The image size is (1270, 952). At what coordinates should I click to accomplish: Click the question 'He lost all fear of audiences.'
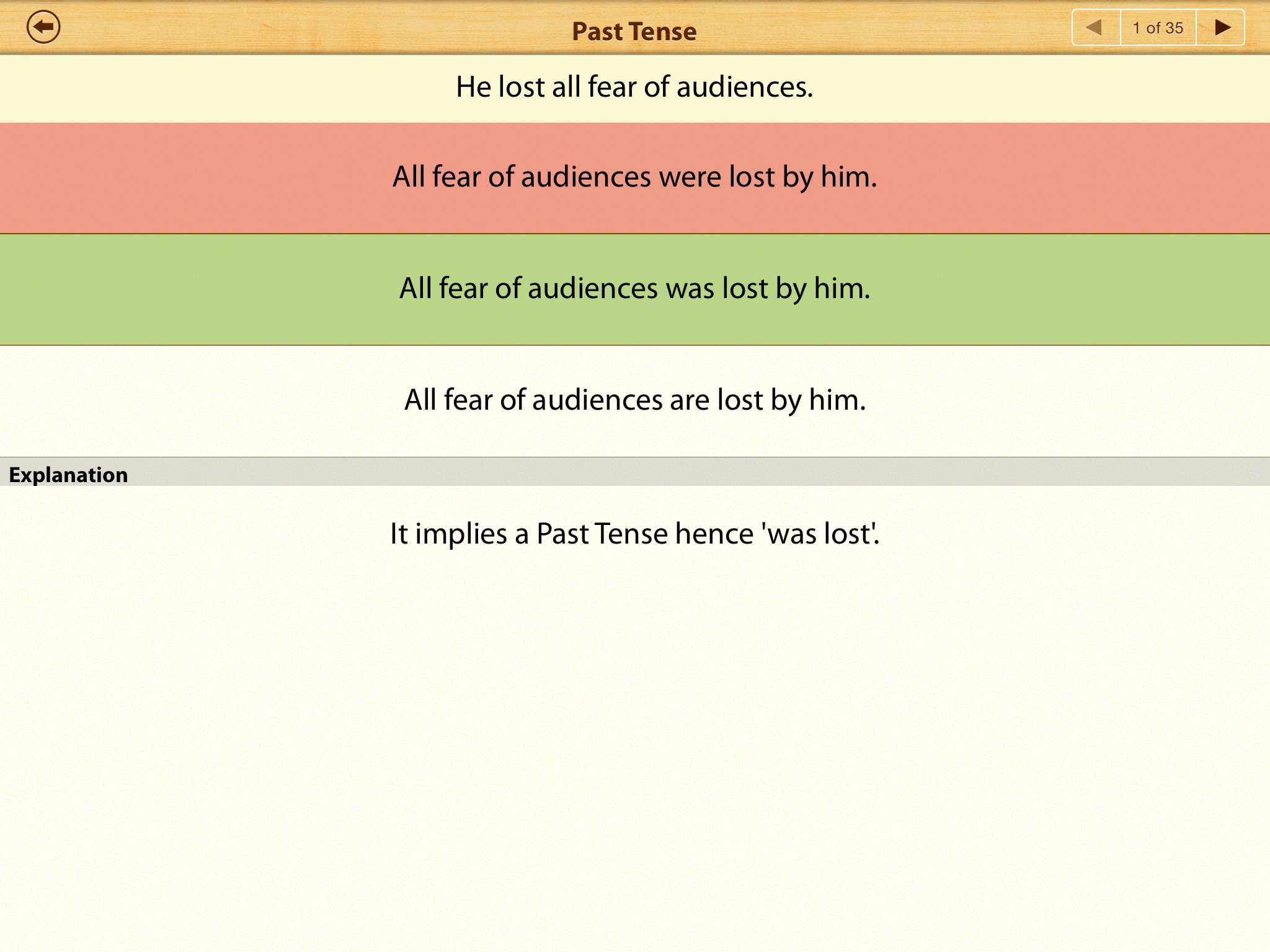coord(634,87)
